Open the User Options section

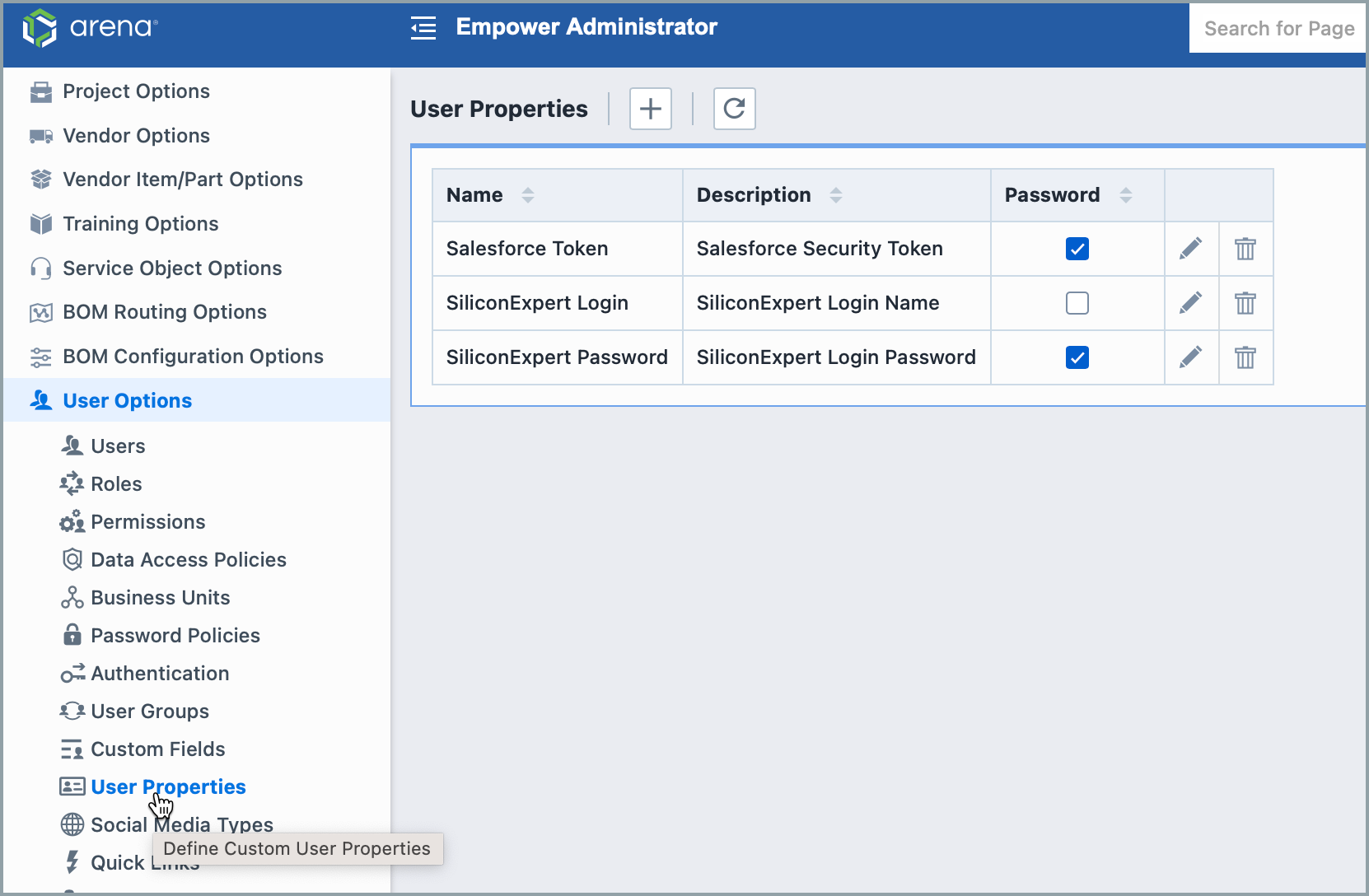(x=126, y=400)
